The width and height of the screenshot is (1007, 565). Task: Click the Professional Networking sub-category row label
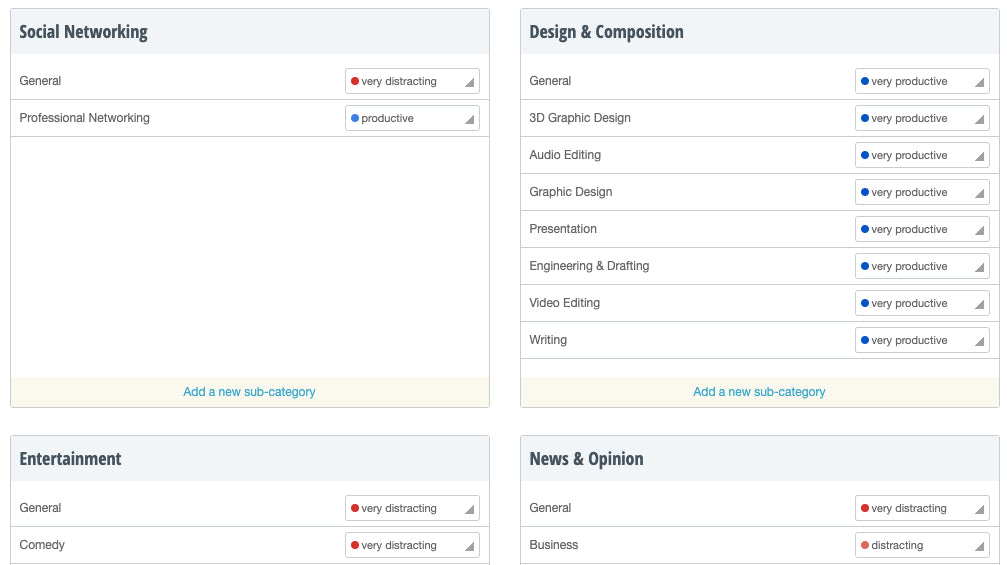(x=84, y=118)
